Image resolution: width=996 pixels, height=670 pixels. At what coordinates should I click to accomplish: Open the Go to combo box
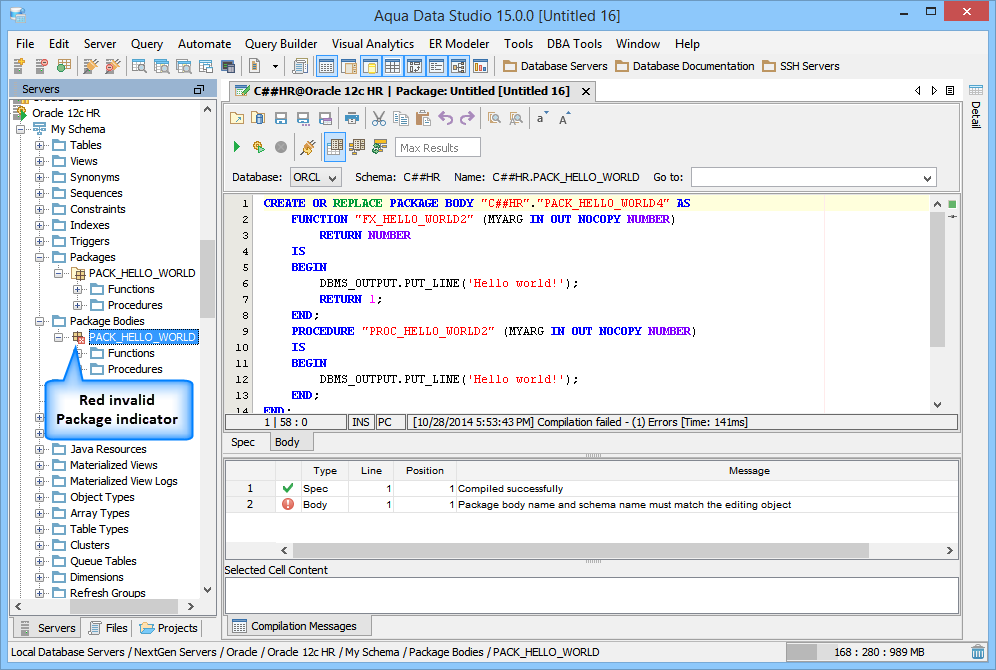click(813, 177)
